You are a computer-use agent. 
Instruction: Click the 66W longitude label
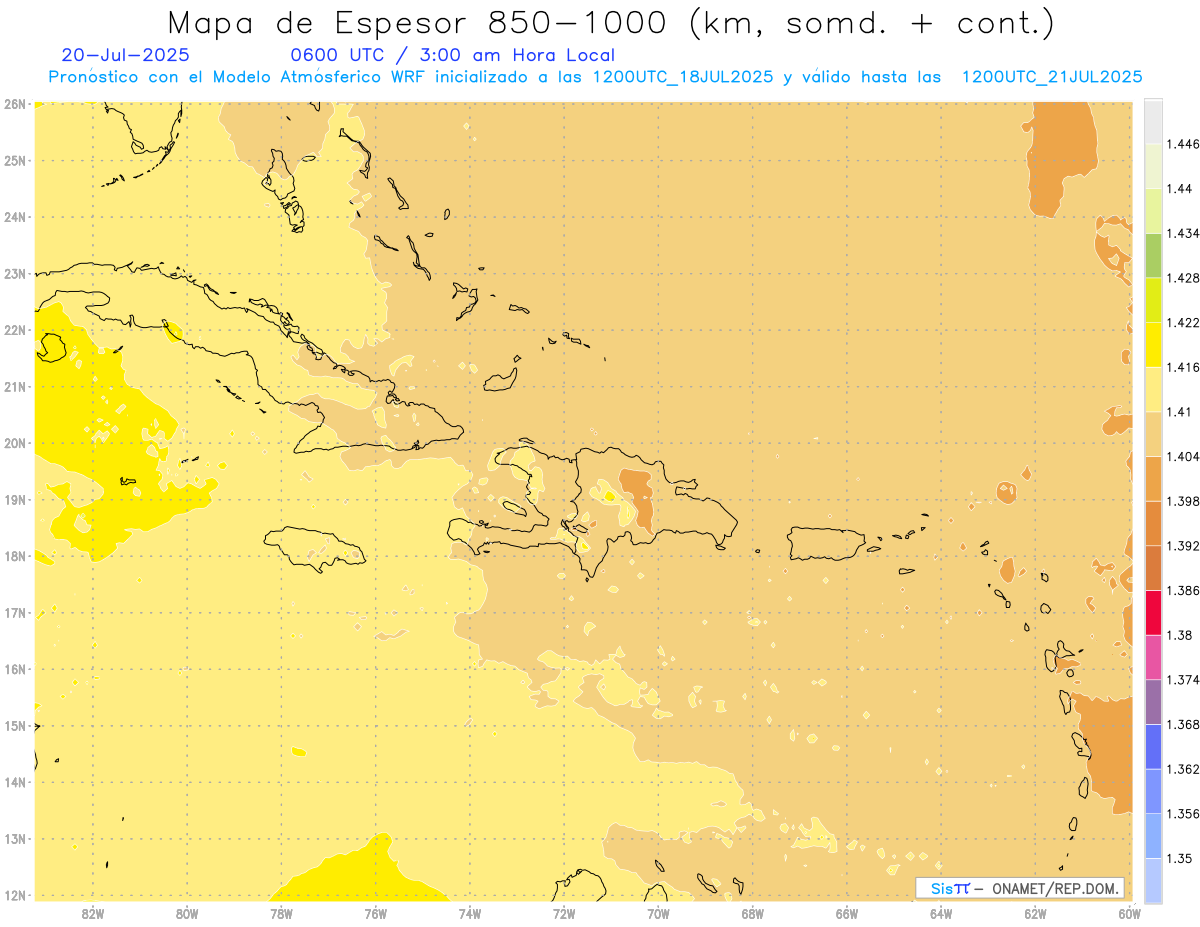(847, 913)
